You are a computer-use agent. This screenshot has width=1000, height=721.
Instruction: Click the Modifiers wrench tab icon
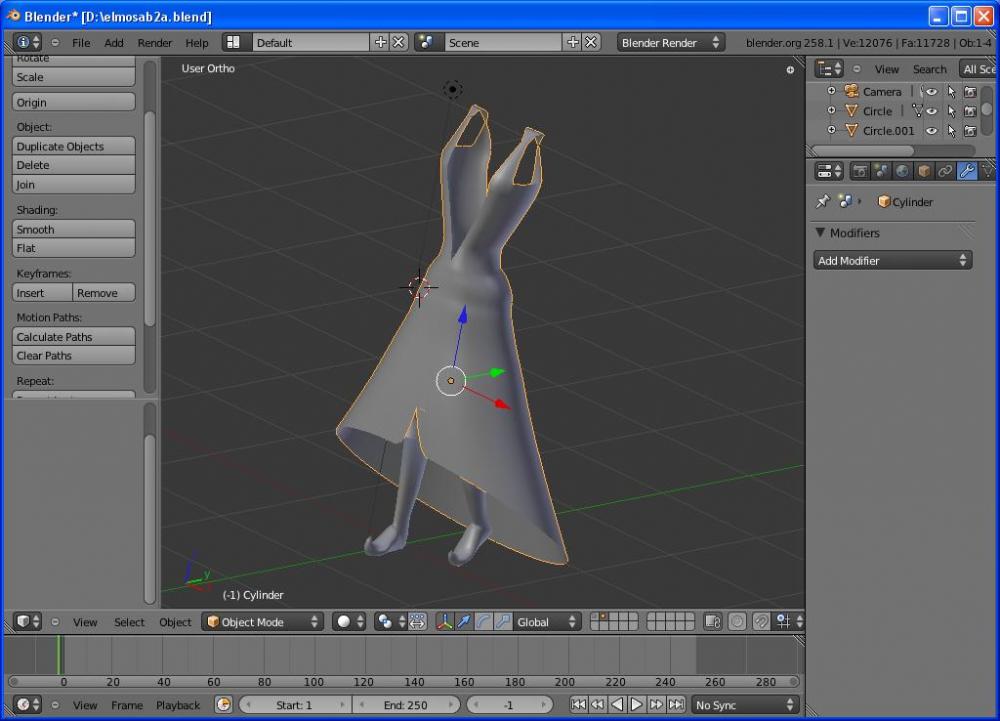[x=966, y=171]
